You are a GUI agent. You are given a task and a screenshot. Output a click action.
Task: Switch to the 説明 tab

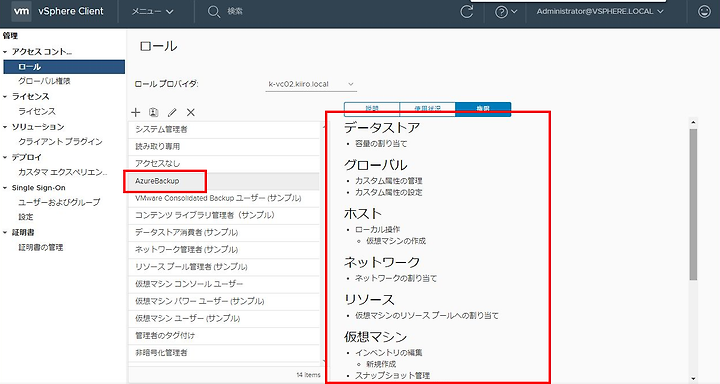pos(372,109)
